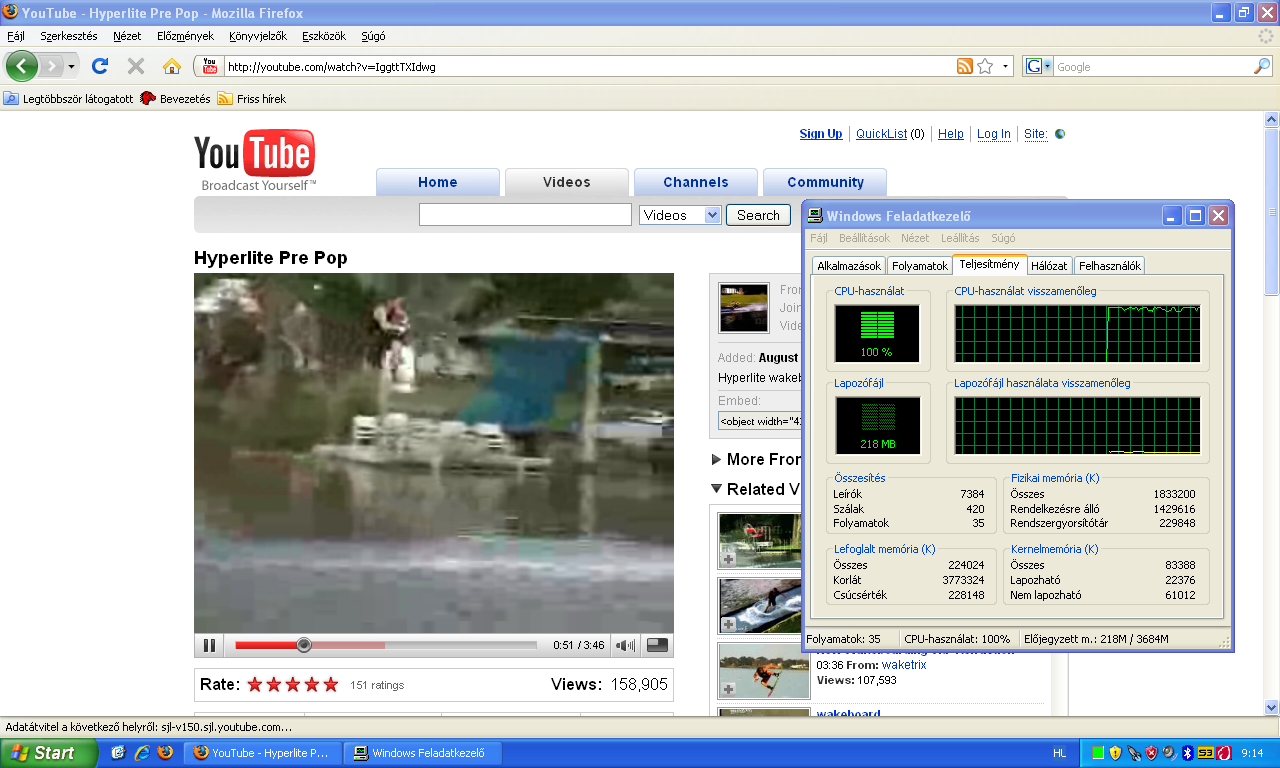Open the Szerkesztés menu
1280x768 pixels.
[69, 36]
